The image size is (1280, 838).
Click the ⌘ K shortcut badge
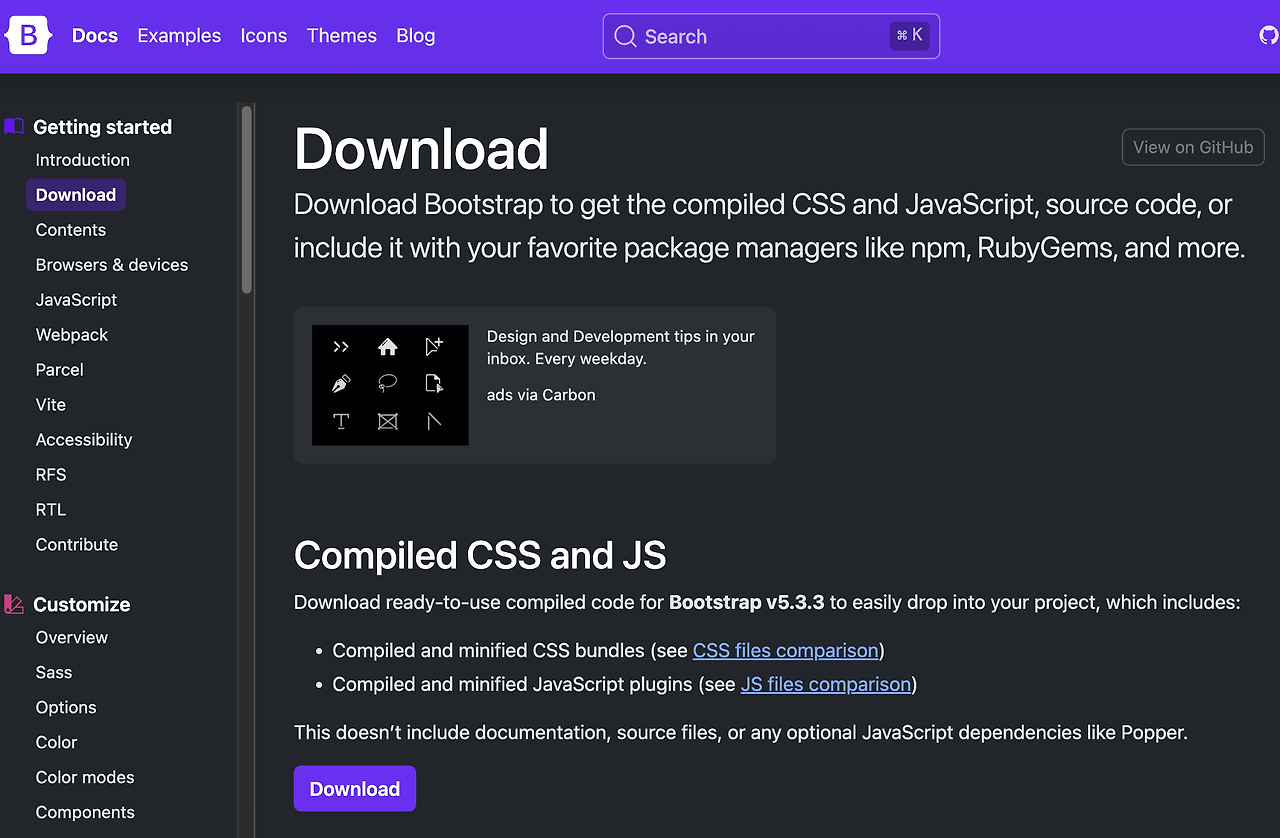click(x=910, y=36)
